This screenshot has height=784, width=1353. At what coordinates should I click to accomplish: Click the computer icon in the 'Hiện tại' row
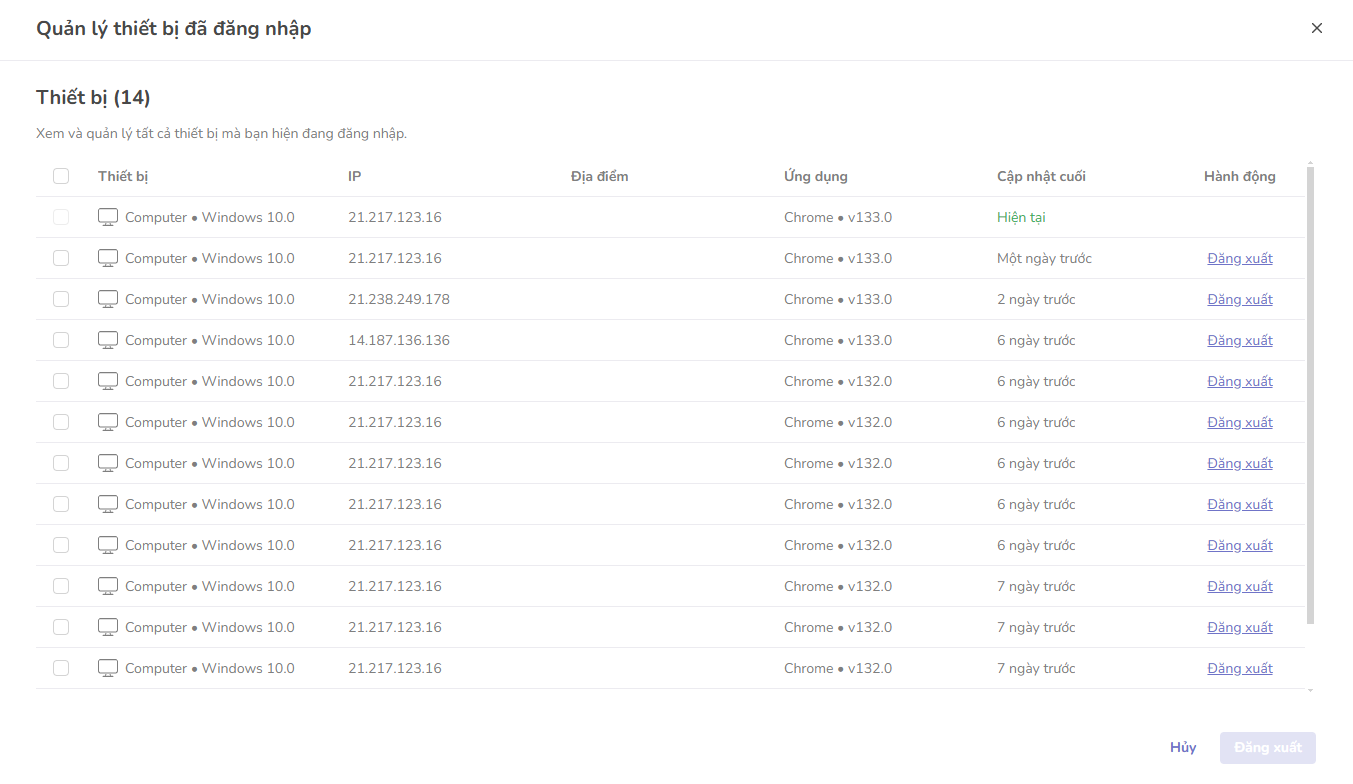pos(108,217)
